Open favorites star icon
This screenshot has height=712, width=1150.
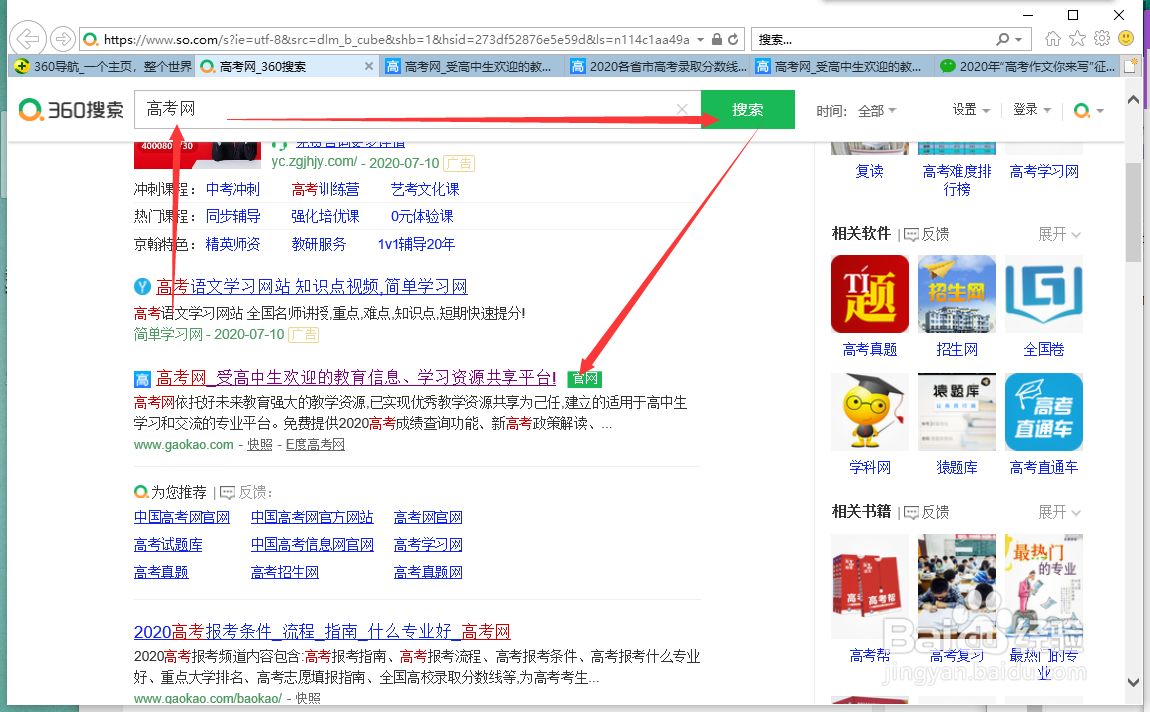click(1077, 38)
